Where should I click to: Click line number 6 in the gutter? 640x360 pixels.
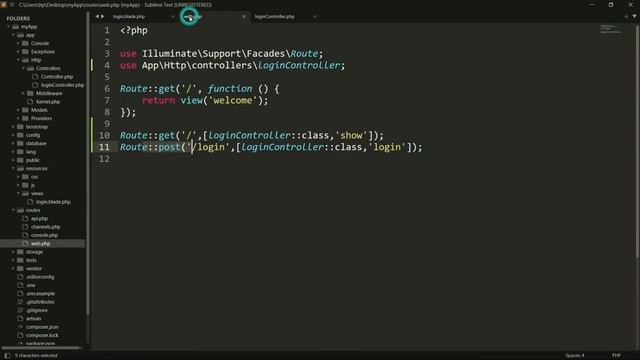click(x=107, y=89)
